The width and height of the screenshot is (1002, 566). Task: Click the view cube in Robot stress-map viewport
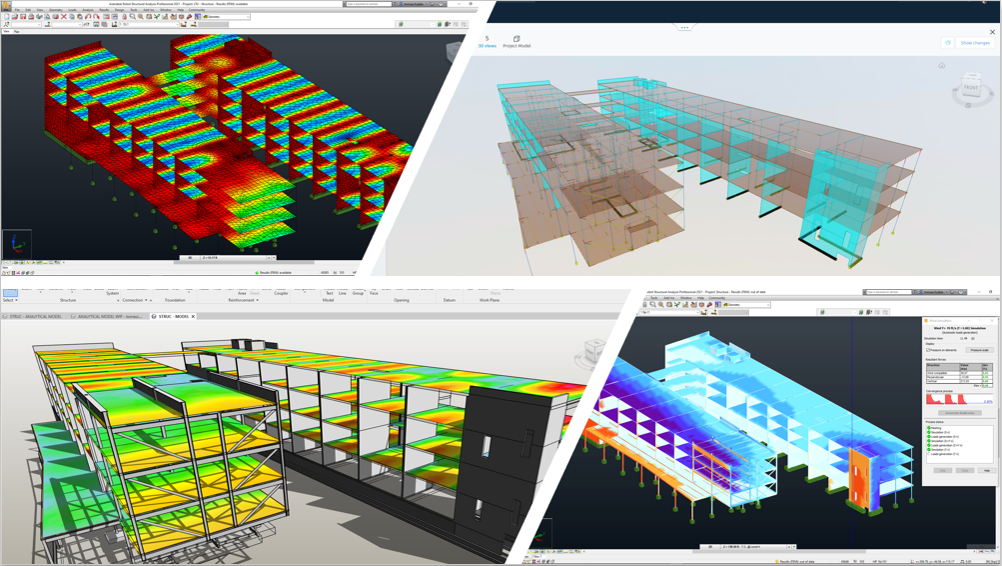point(455,51)
